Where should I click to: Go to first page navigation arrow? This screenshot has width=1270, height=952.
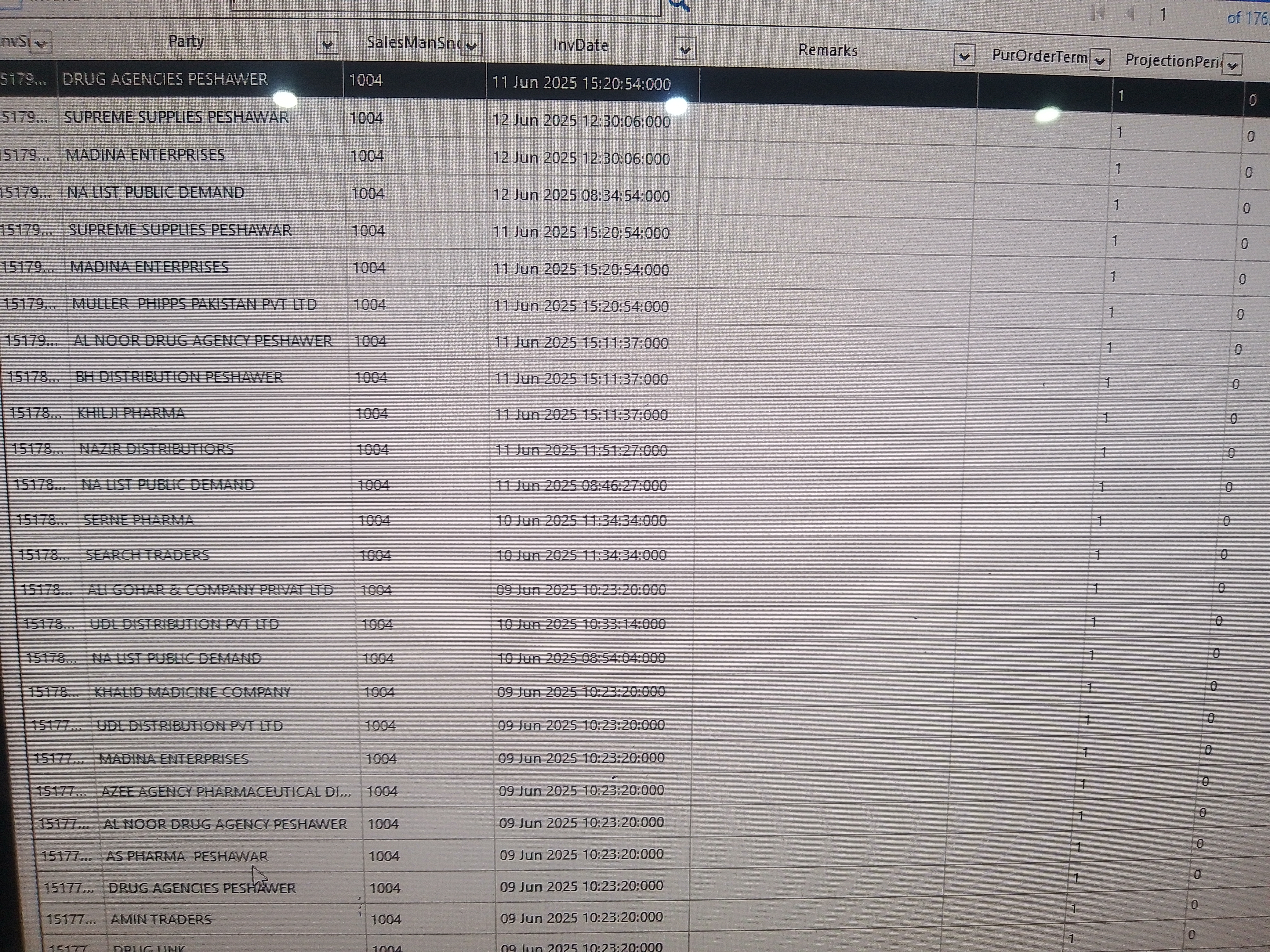1097,13
